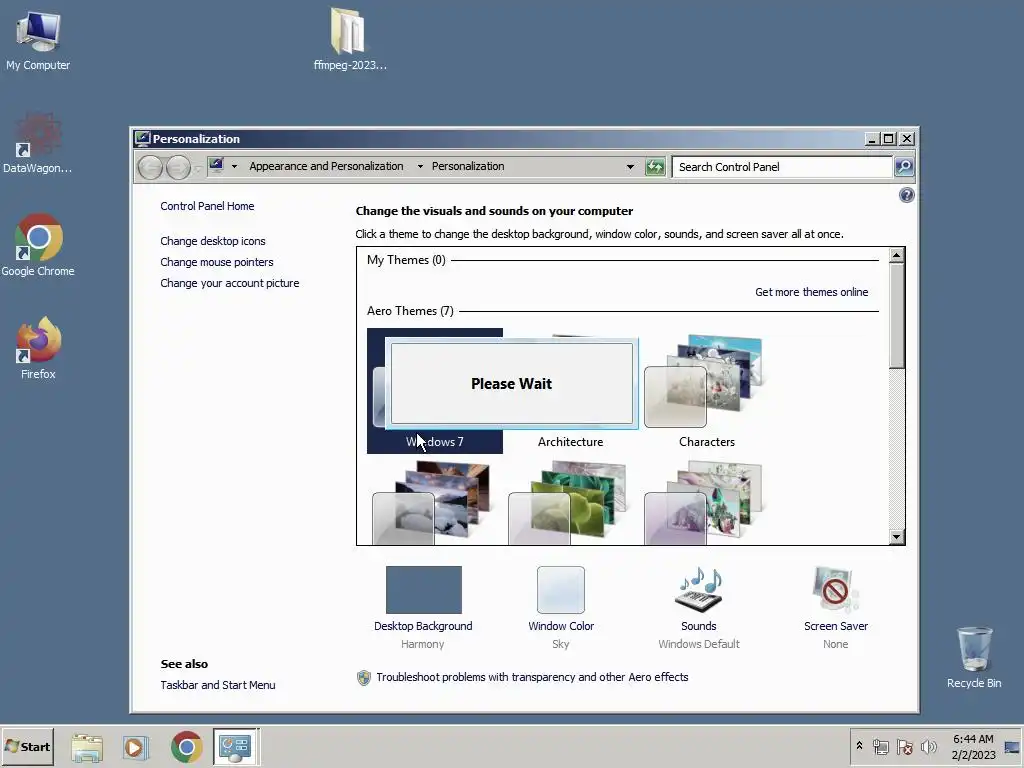1024x768 pixels.
Task: Click the themes list scrollbar thumb
Action: (x=897, y=316)
